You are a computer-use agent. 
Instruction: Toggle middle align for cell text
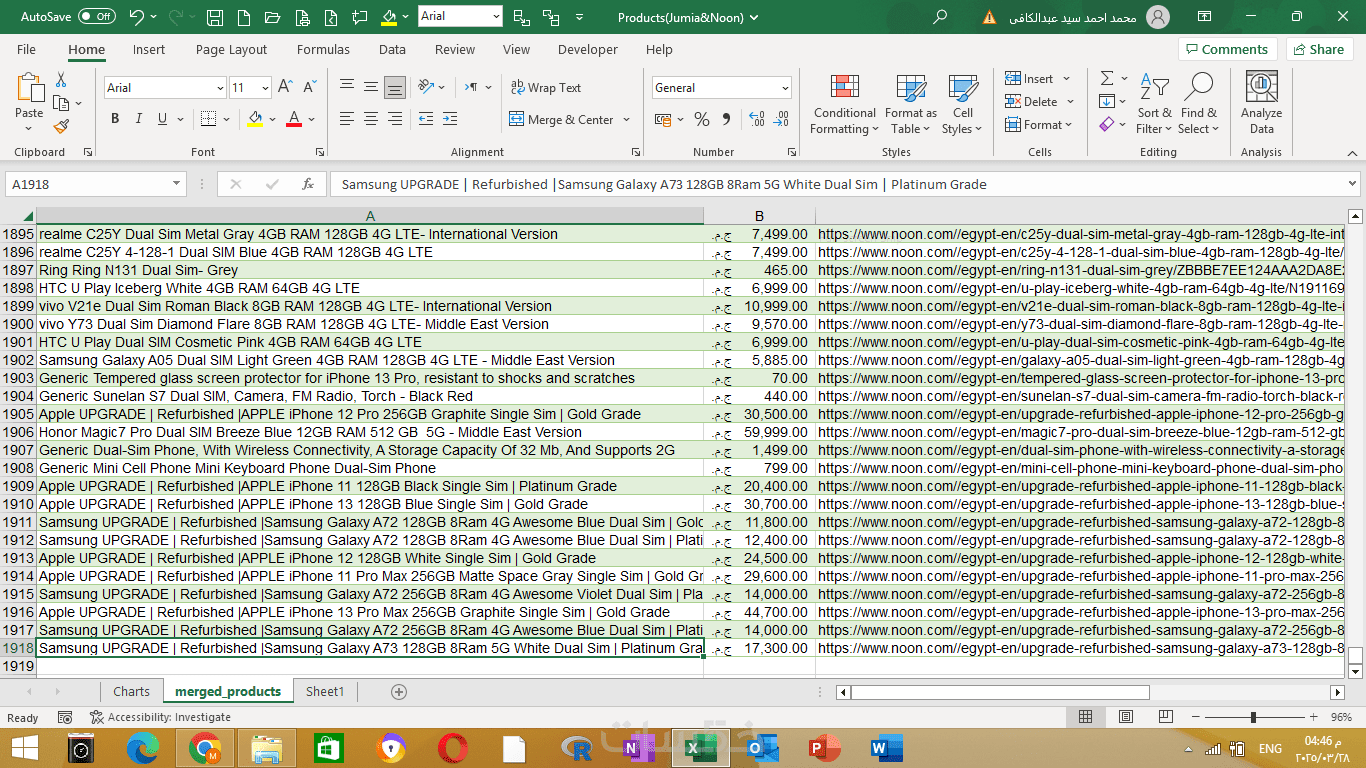click(371, 87)
